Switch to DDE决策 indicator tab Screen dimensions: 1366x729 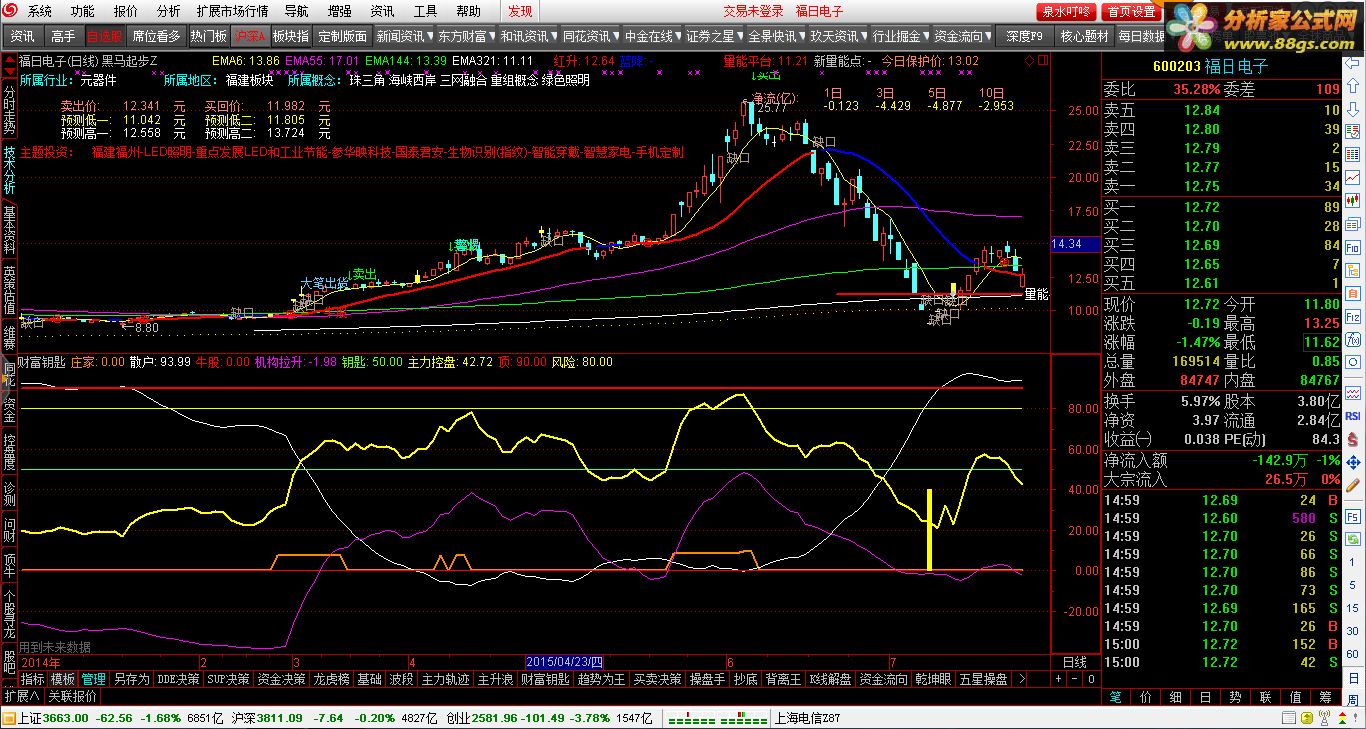click(x=178, y=679)
